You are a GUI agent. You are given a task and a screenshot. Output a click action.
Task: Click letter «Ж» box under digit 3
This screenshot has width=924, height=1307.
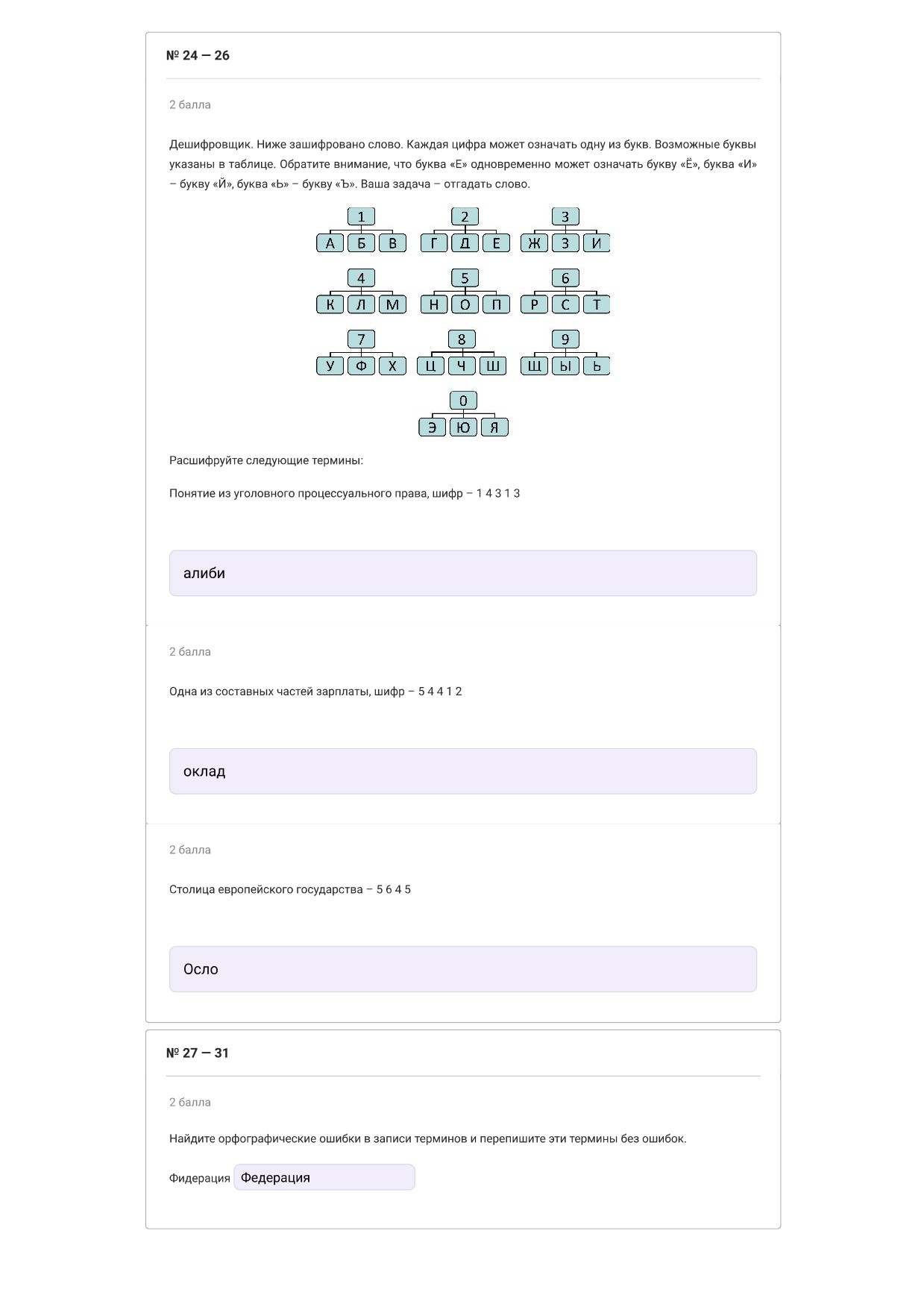coord(534,242)
